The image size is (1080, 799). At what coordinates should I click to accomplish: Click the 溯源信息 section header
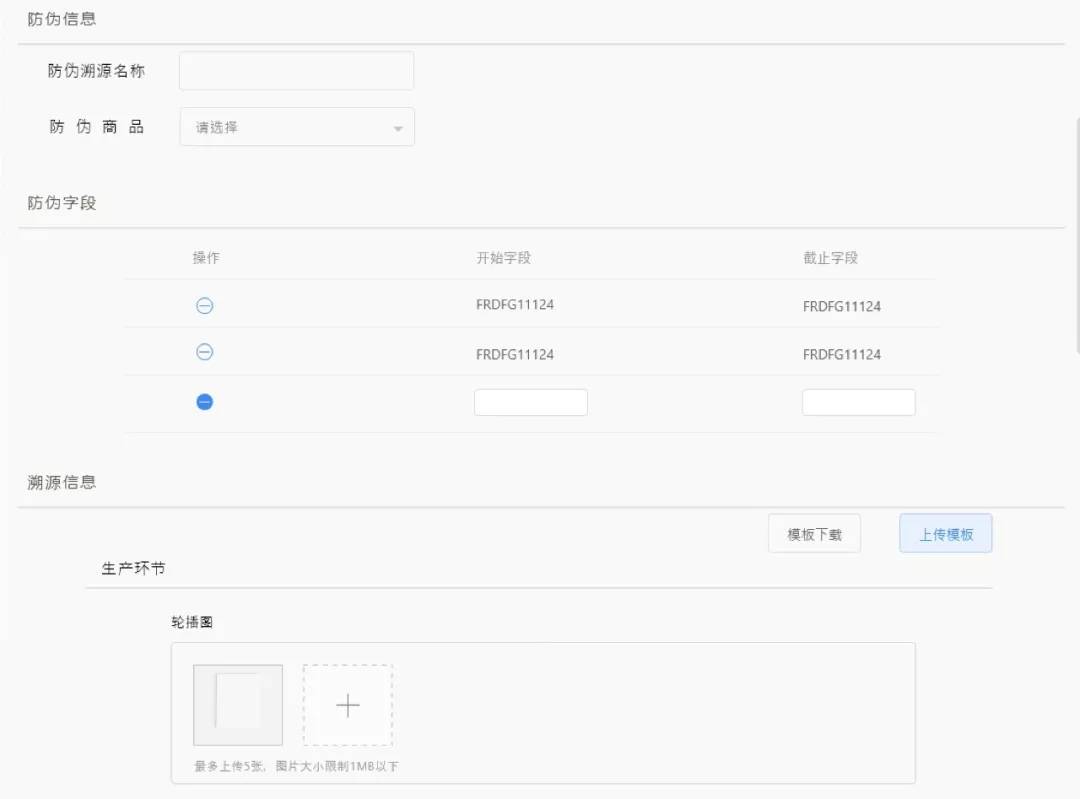[62, 482]
